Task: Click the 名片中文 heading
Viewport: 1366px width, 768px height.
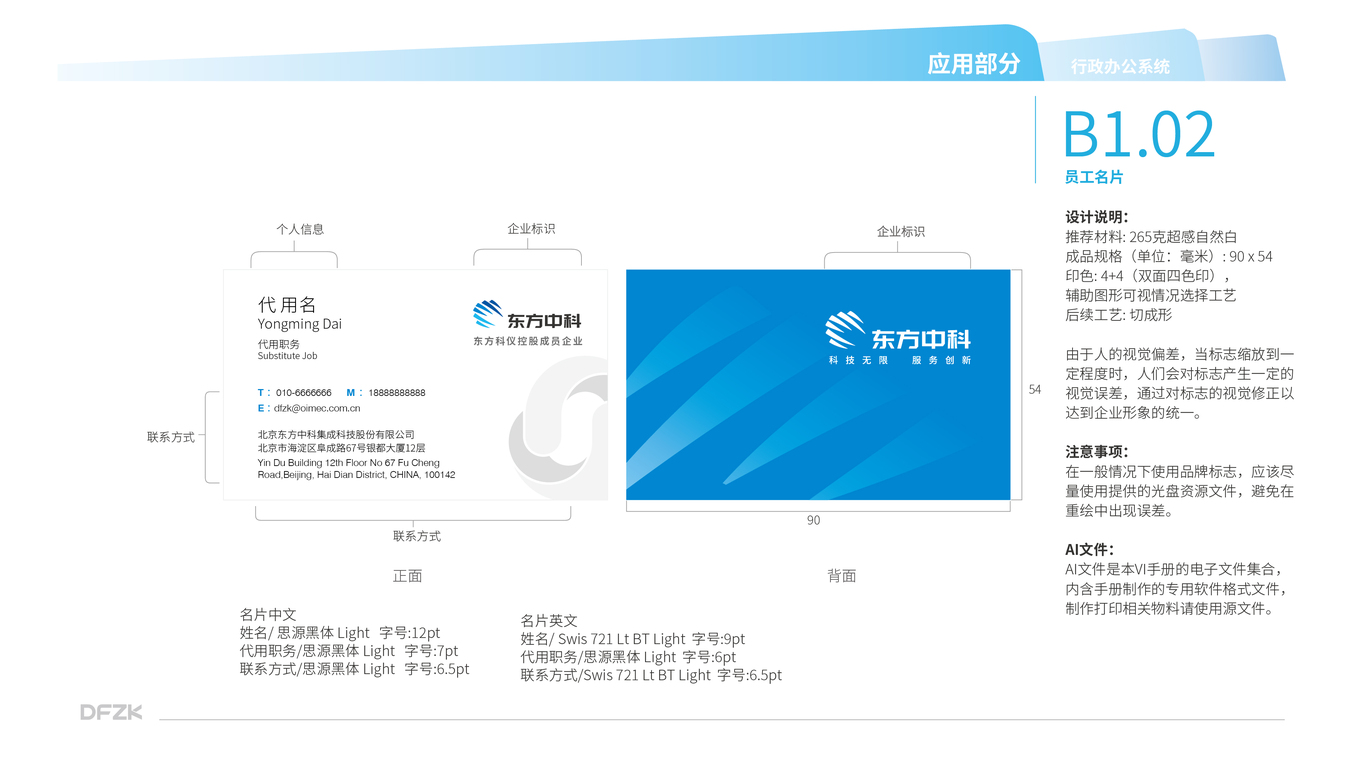Action: pyautogui.click(x=268, y=614)
